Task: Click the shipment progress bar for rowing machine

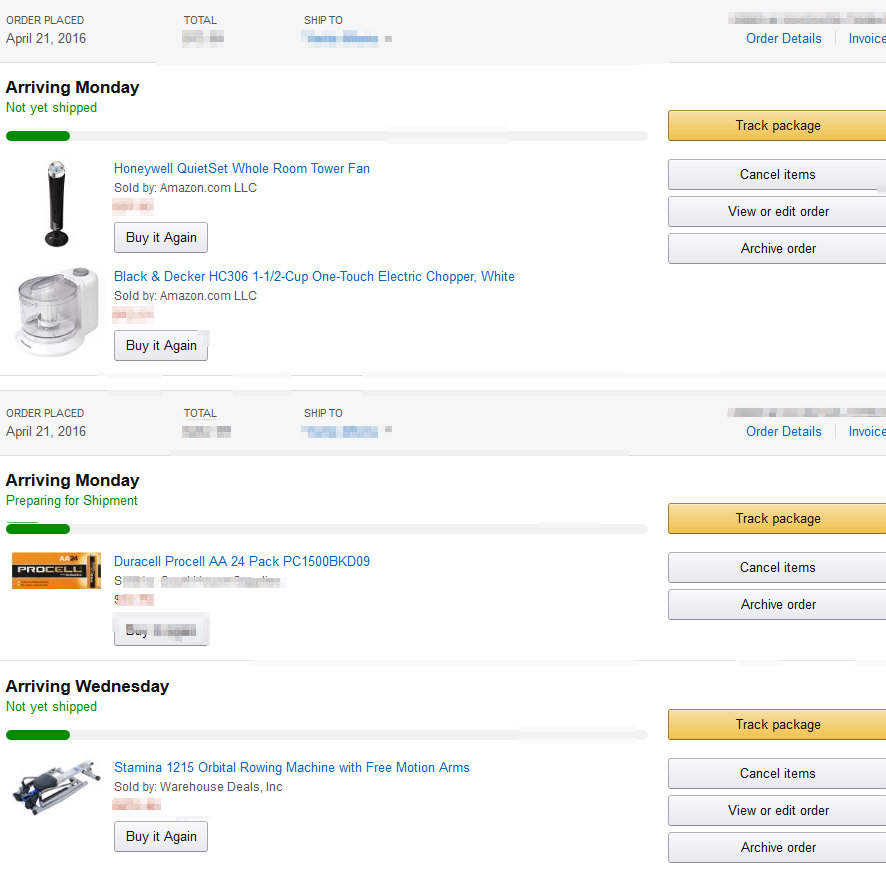Action: pos(327,735)
